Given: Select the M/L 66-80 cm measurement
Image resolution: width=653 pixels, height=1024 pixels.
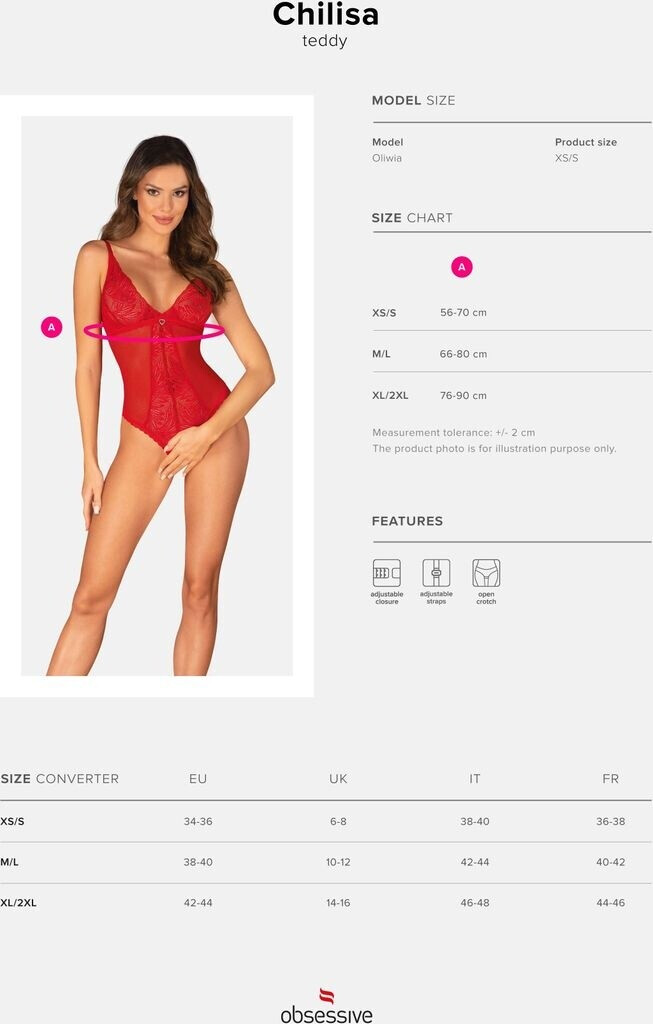Looking at the screenshot, I should pyautogui.click(x=463, y=354).
